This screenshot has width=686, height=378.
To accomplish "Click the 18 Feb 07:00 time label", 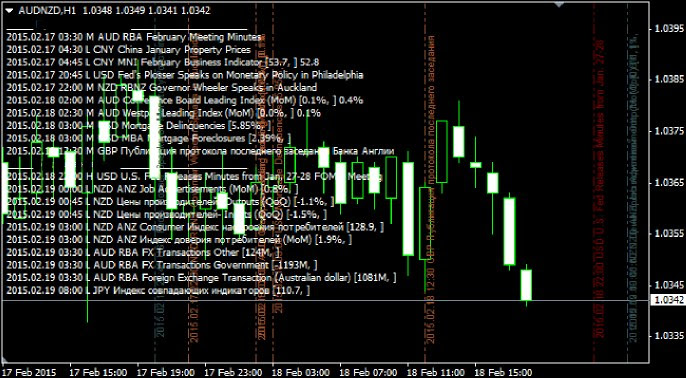I will click(x=369, y=372).
